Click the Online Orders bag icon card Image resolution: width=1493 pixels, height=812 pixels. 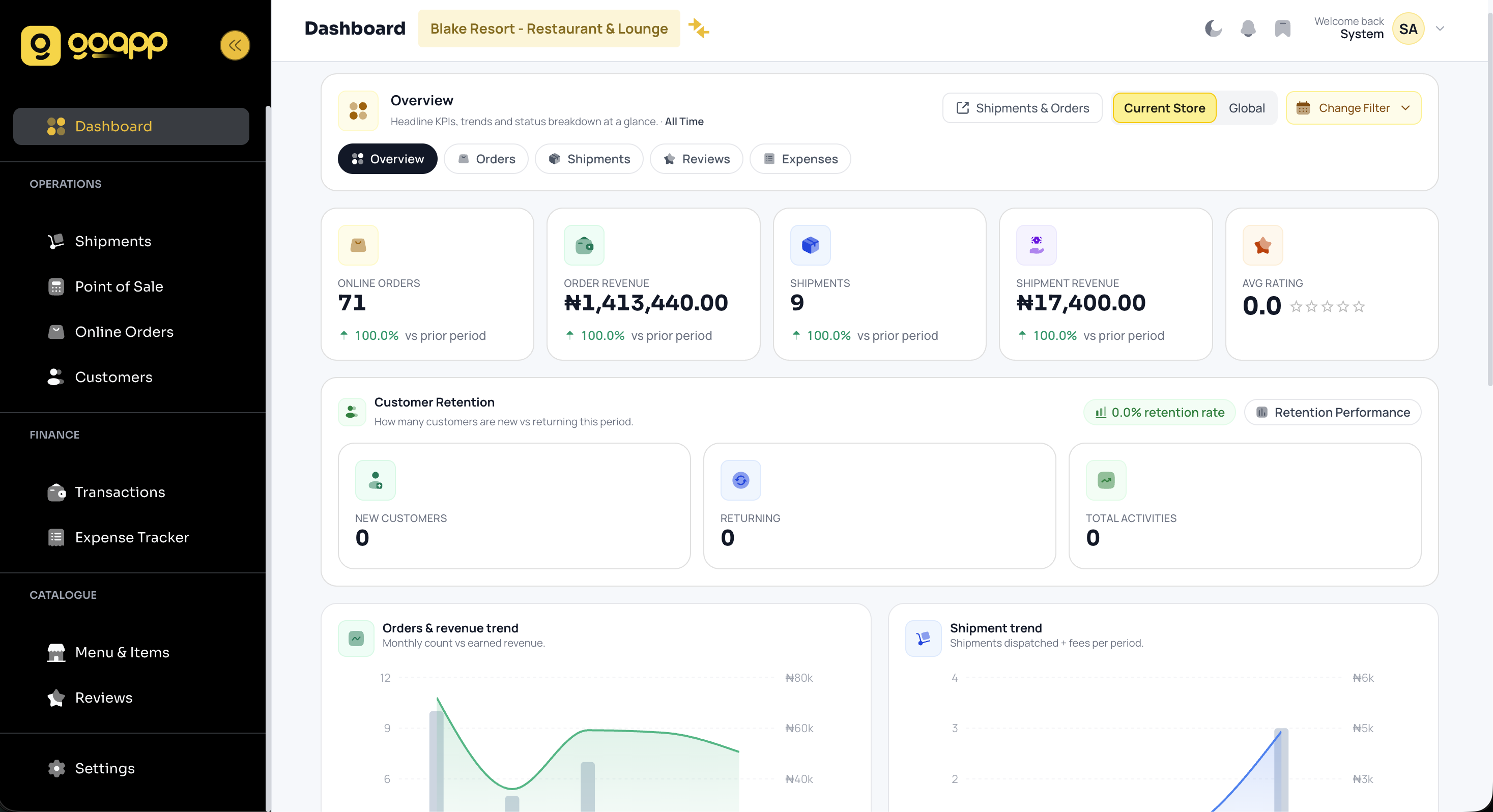(x=358, y=245)
